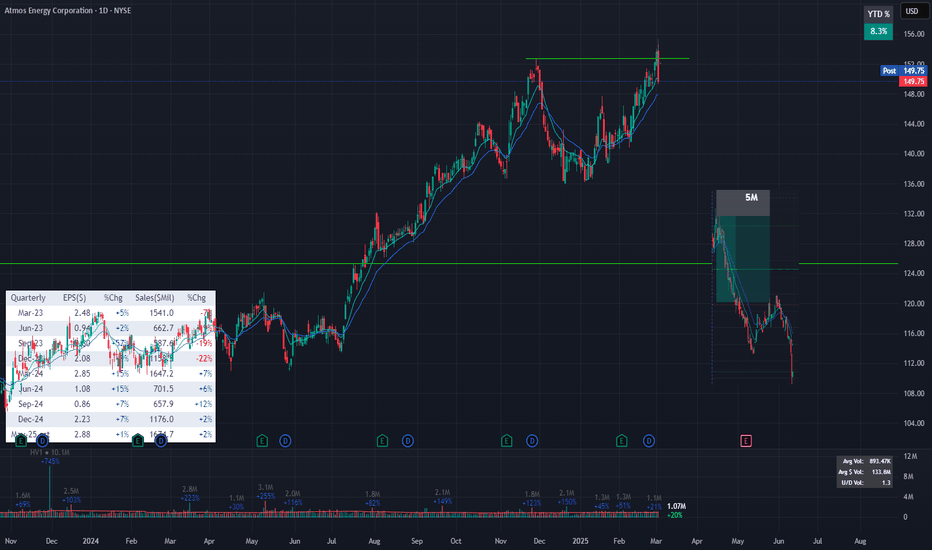Open the Feb 2025 earnings E marker
The width and height of the screenshot is (932, 550).
pos(622,441)
